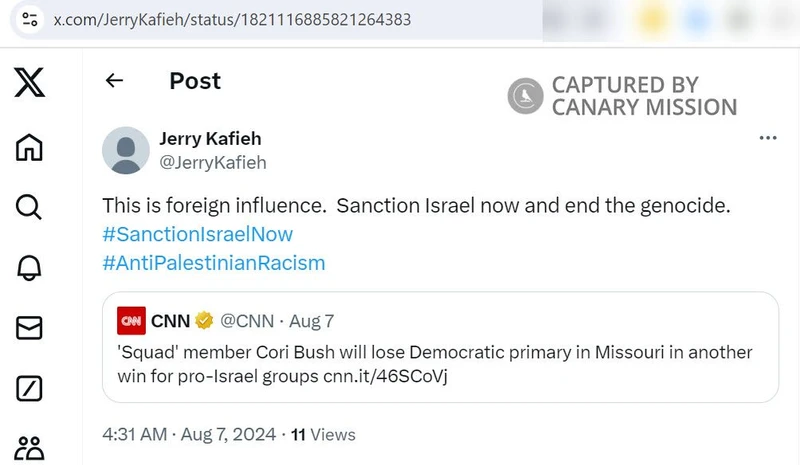Screen dimensions: 800x465
Task: Open the Messages envelope icon
Action: tap(29, 327)
